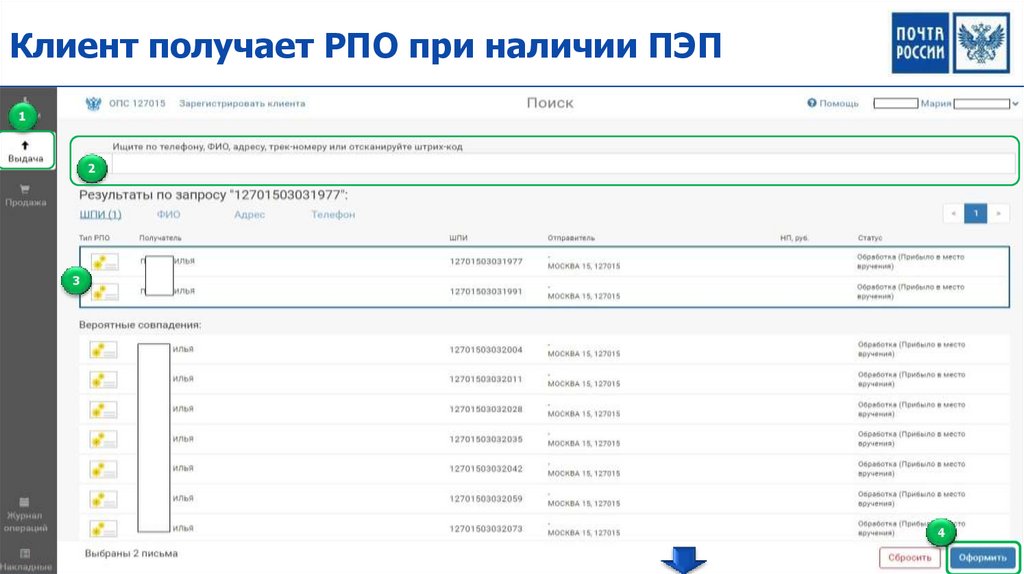Click the Поиск page title
The height and width of the screenshot is (574, 1024).
[550, 103]
